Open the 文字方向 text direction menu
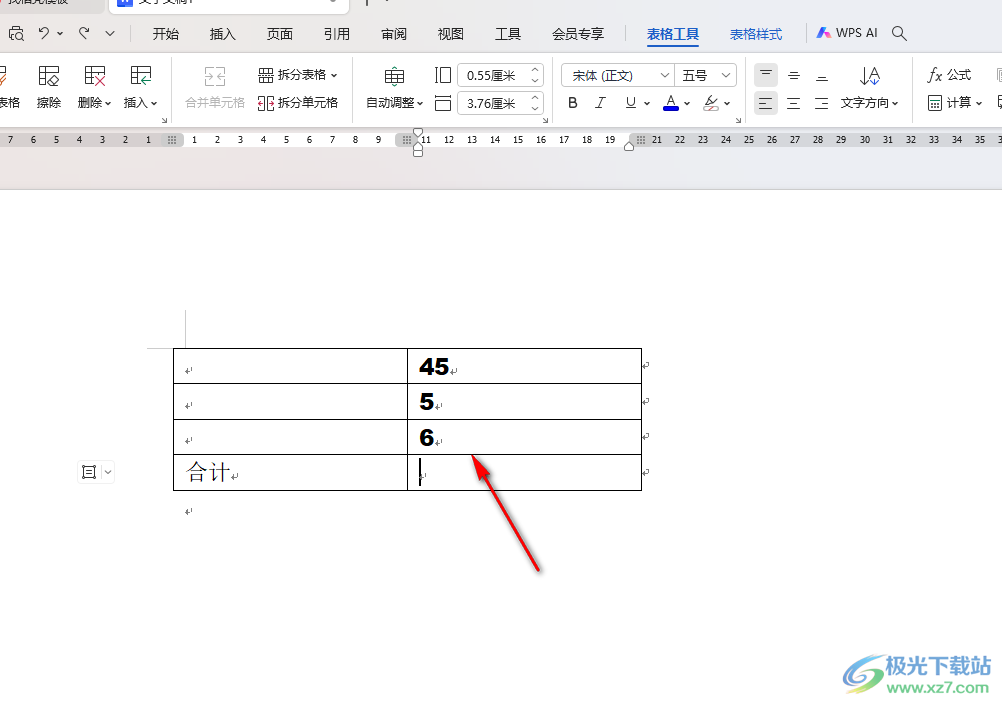Viewport: 1002px width, 704px height. click(870, 88)
